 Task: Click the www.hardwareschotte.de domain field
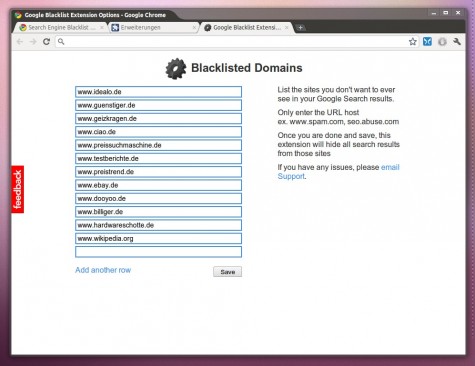click(158, 225)
